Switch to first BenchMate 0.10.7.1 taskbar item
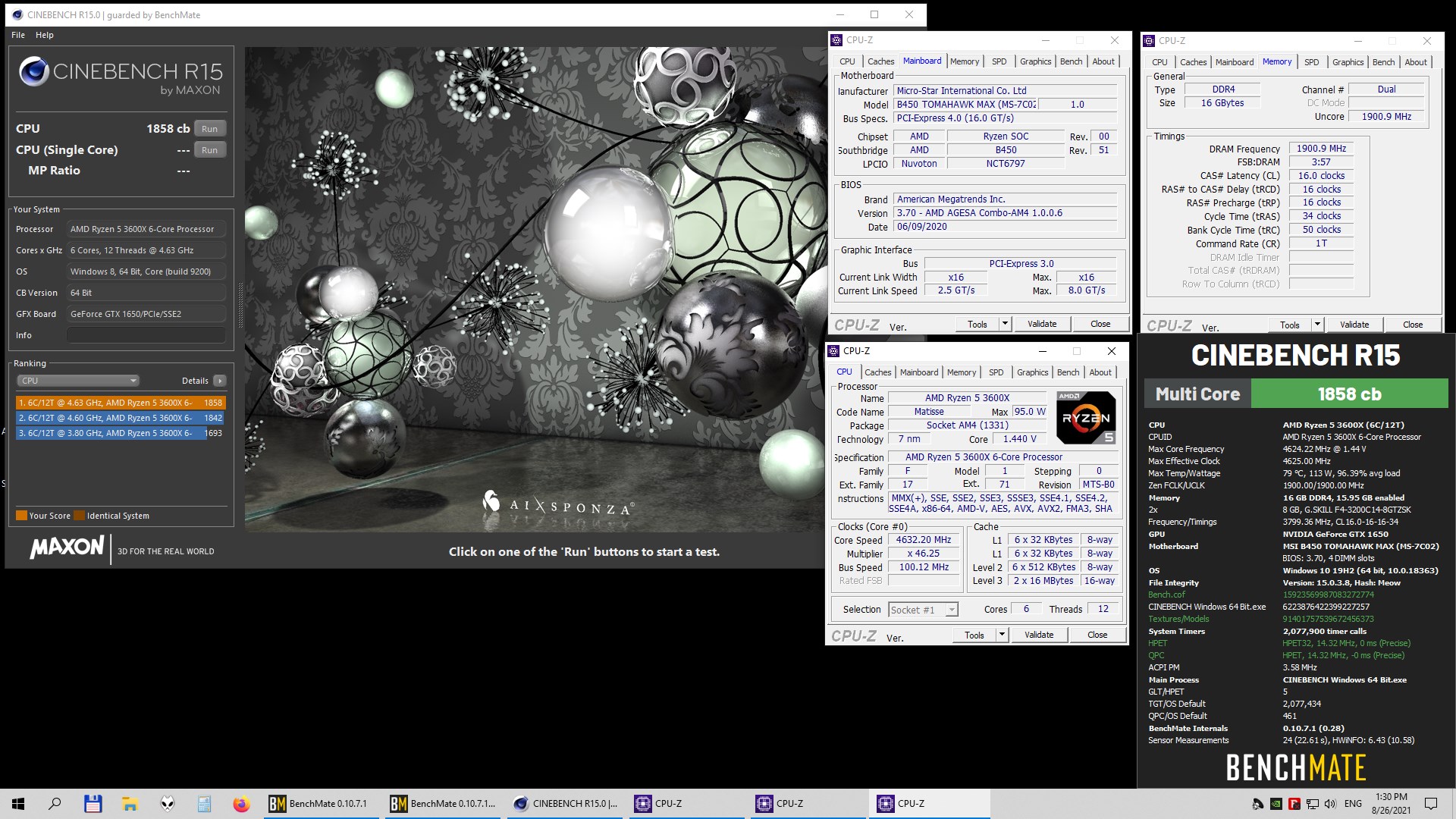The height and width of the screenshot is (819, 1456). pos(322,803)
